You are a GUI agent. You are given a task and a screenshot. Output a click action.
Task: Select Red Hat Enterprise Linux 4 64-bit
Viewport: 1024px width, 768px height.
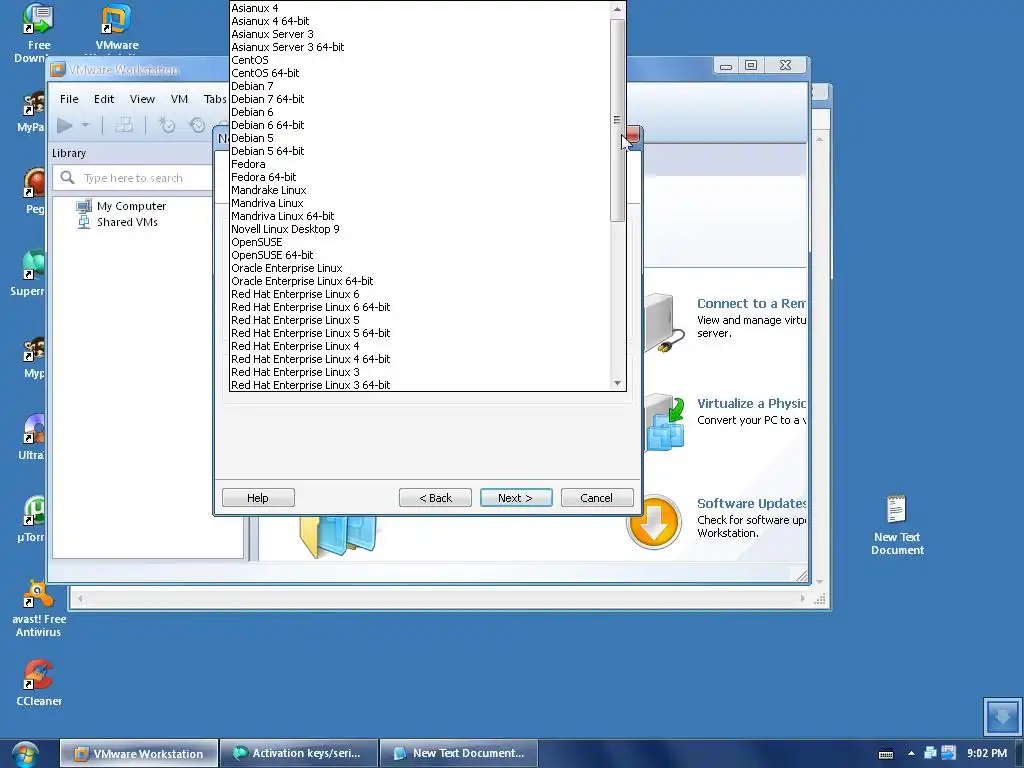420,359
